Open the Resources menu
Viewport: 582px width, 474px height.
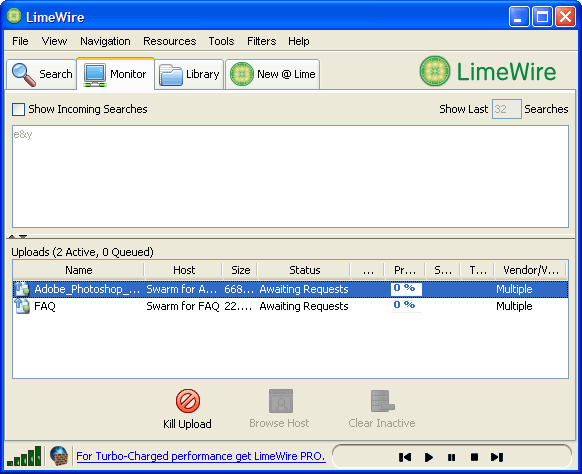click(x=170, y=41)
